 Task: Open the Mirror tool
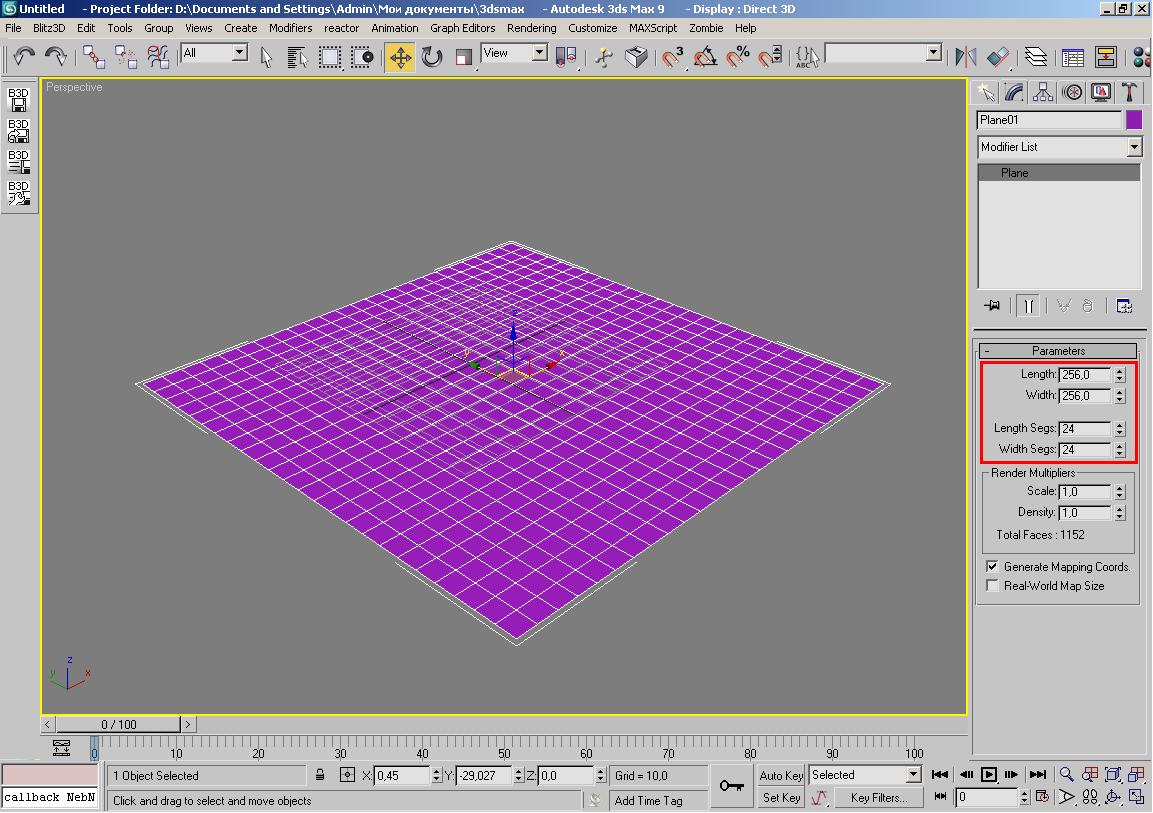click(x=965, y=57)
